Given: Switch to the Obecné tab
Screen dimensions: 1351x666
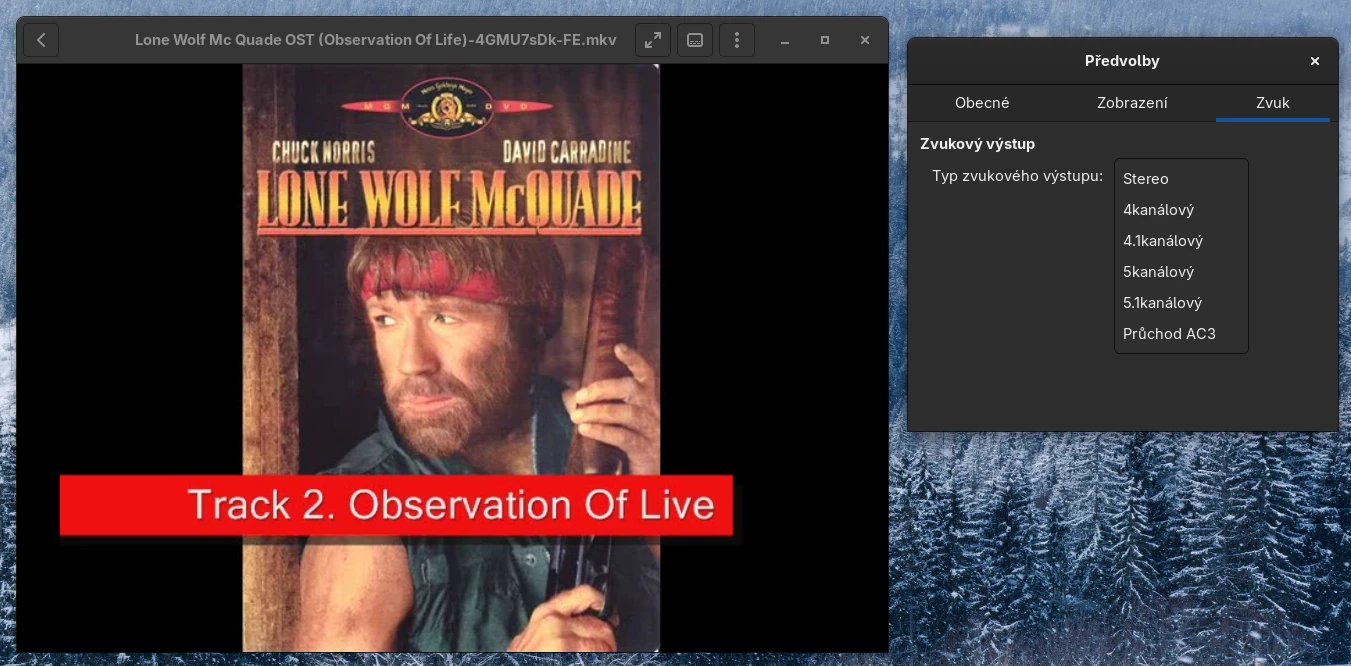Looking at the screenshot, I should (x=982, y=103).
